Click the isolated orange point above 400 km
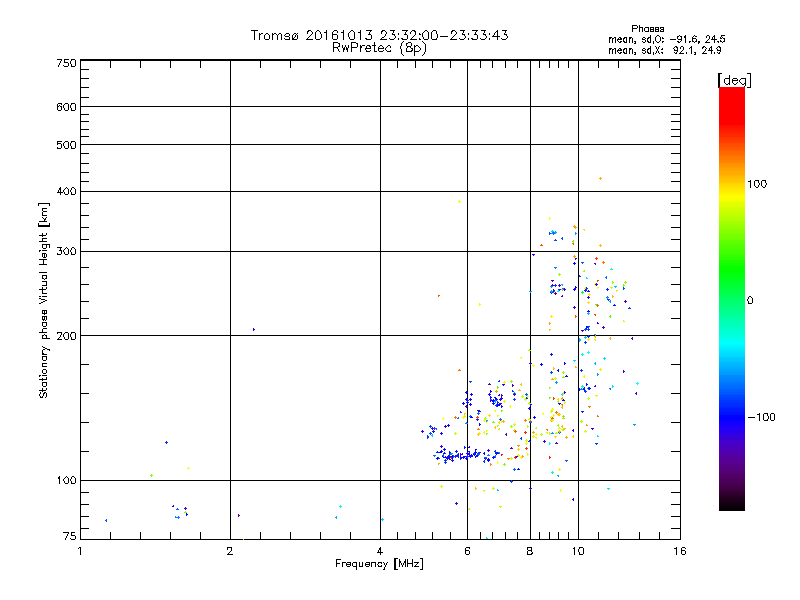This screenshot has width=800, height=600. [x=601, y=179]
